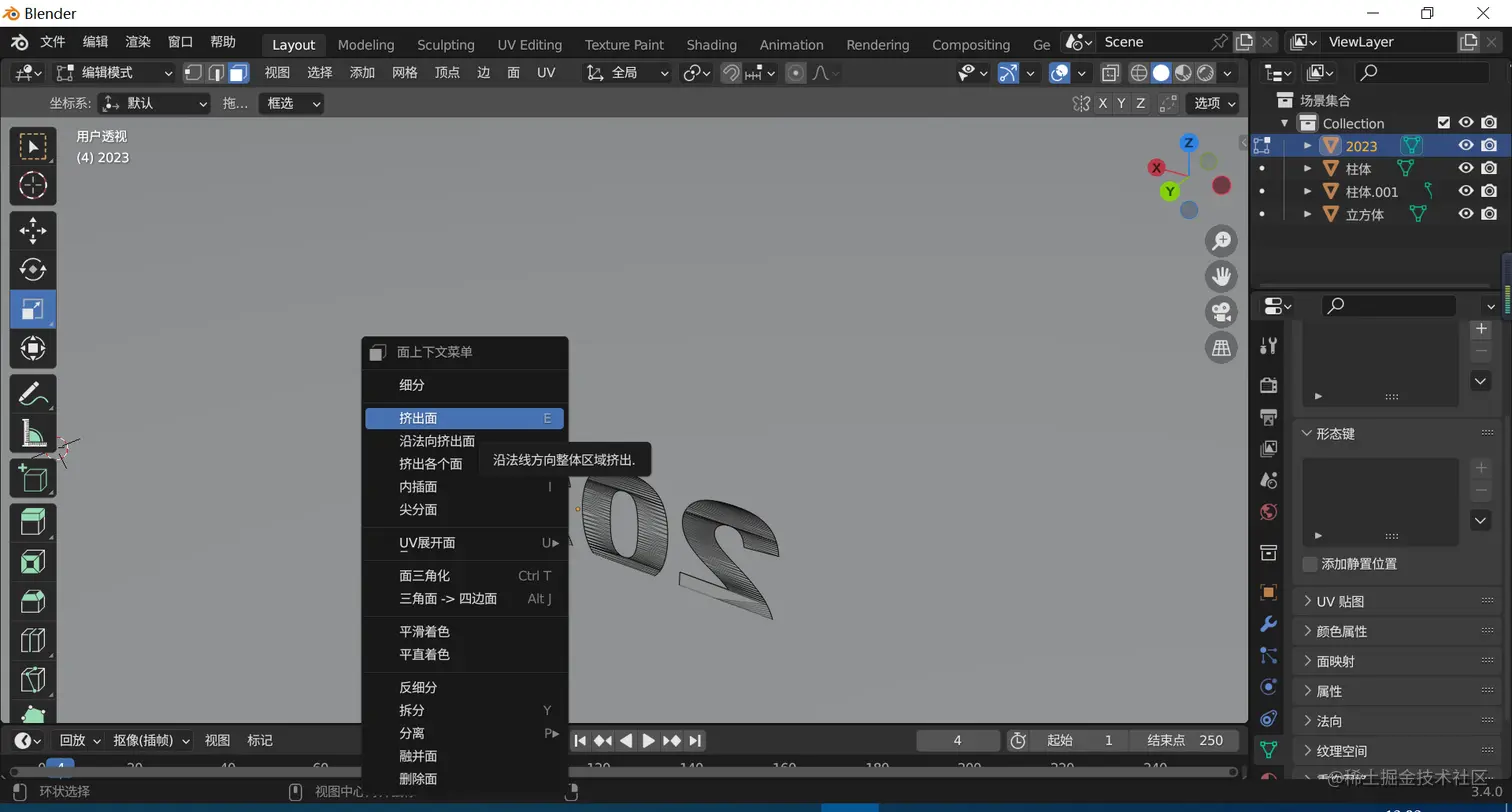Activate the Knife tool
Viewport: 1512px width, 812px height.
(x=33, y=679)
